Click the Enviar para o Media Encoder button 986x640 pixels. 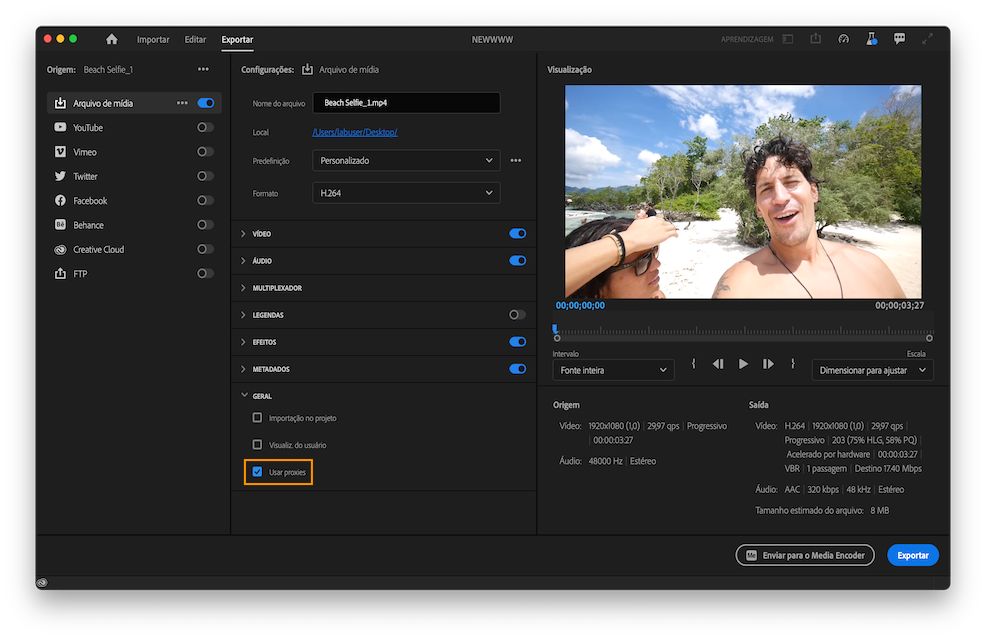pyautogui.click(x=805, y=554)
